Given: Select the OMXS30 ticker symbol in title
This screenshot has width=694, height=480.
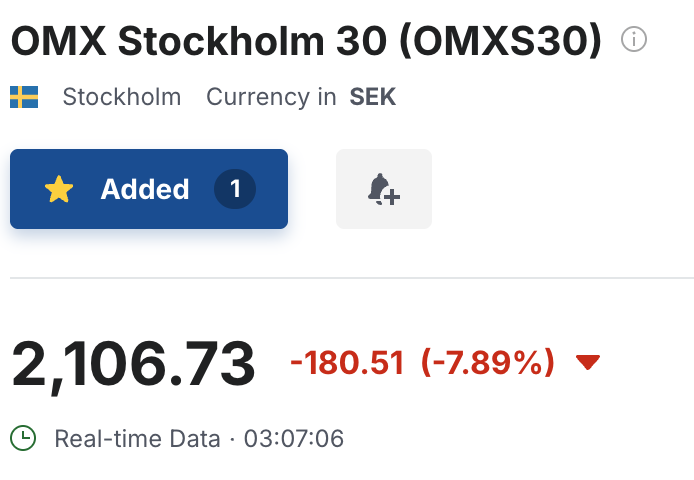Looking at the screenshot, I should [x=501, y=41].
